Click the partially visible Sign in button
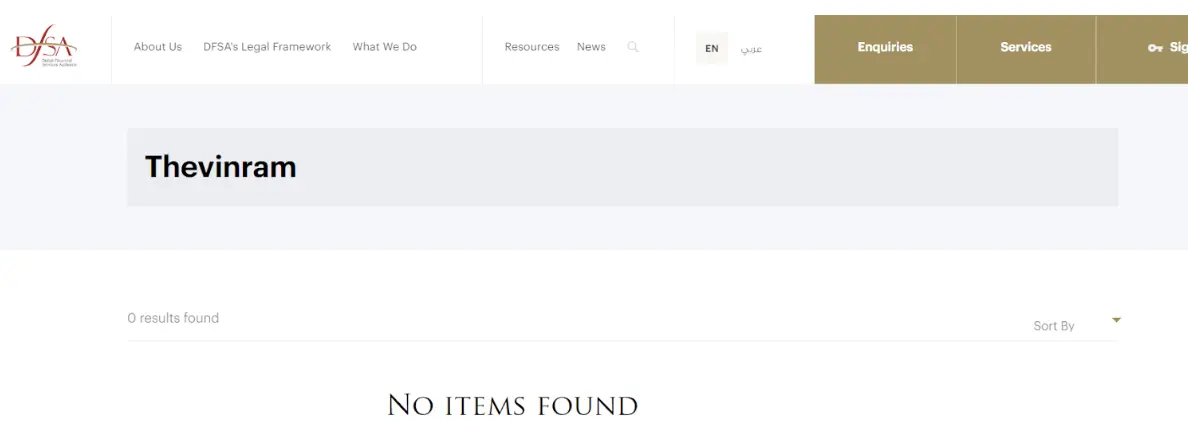This screenshot has width=1188, height=444. (1142, 49)
